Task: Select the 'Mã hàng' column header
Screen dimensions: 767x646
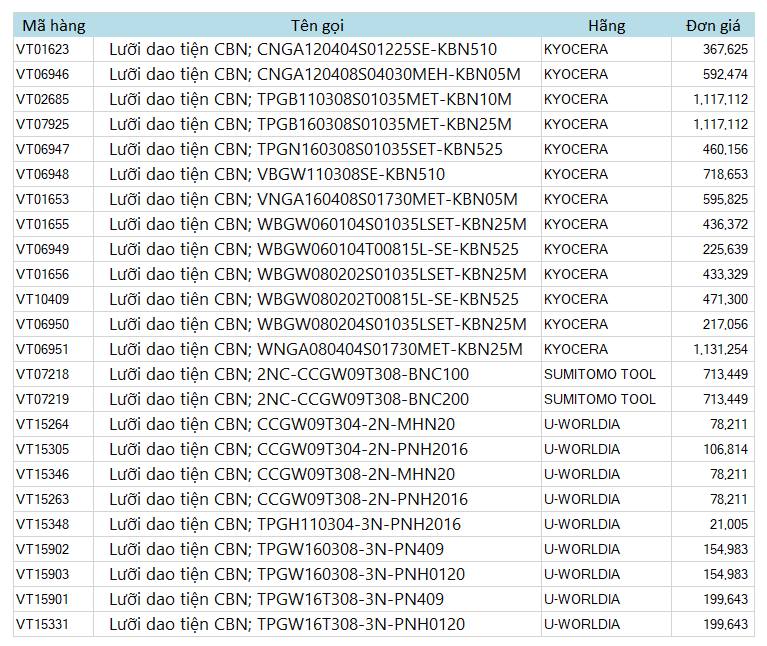Action: pyautogui.click(x=54, y=25)
